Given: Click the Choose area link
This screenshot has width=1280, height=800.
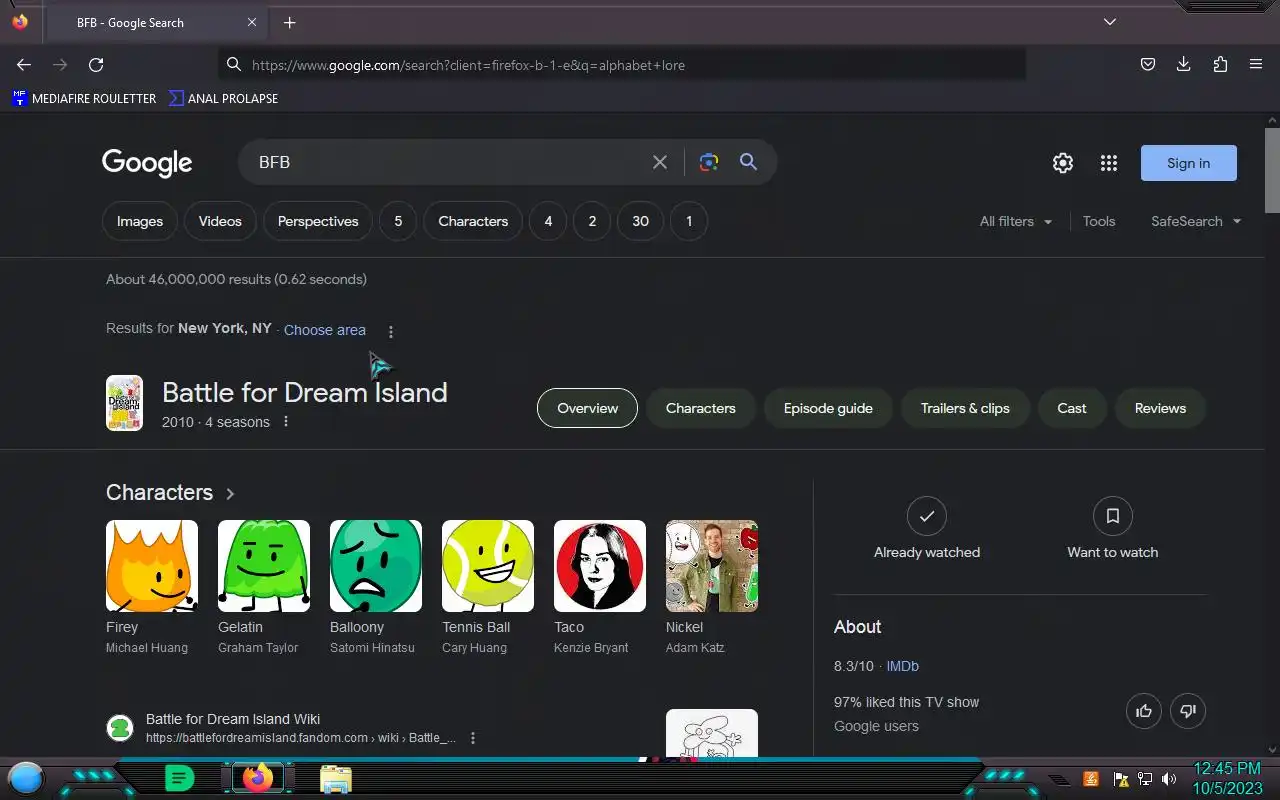Looking at the screenshot, I should point(325,330).
